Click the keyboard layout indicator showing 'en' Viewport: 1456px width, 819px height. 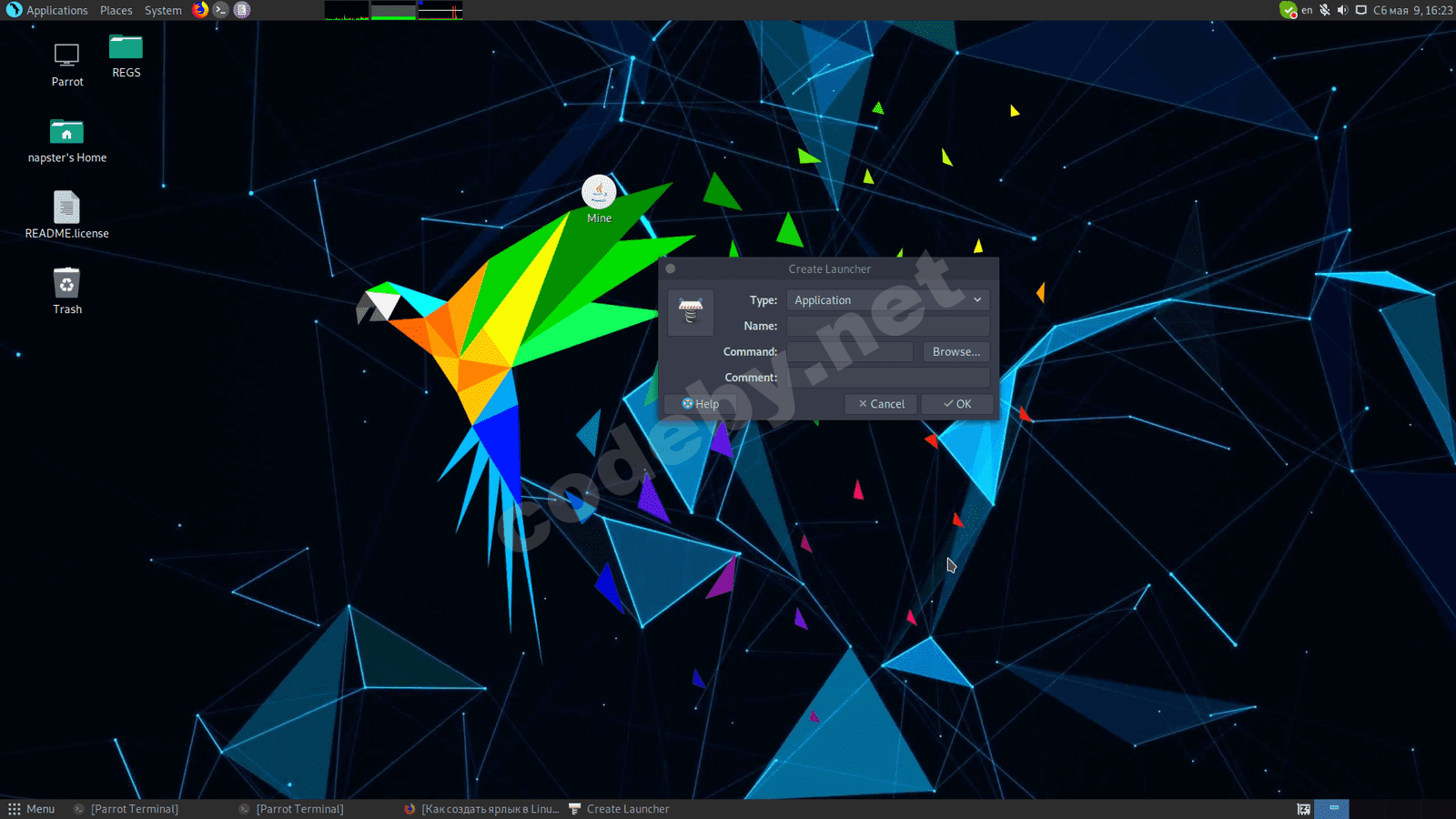[x=1306, y=10]
